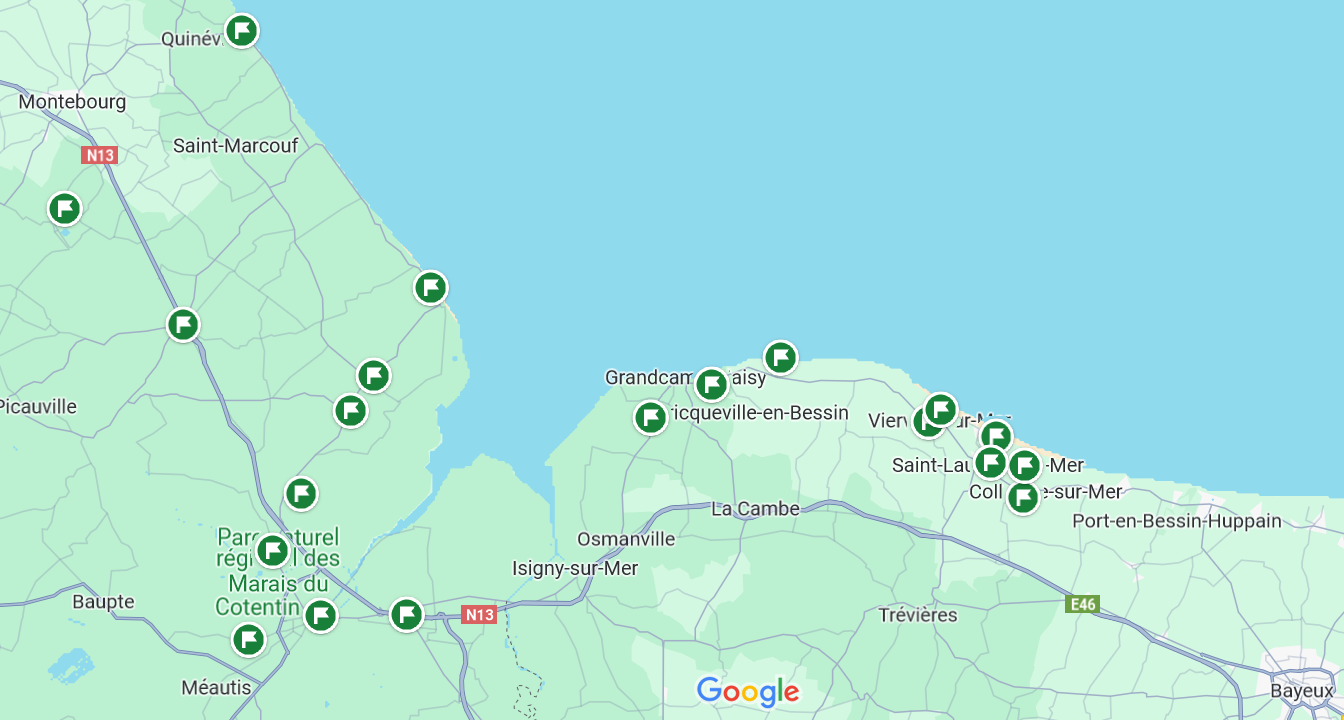The image size is (1344, 720).
Task: Click the Bayeux town label
Action: [1301, 690]
